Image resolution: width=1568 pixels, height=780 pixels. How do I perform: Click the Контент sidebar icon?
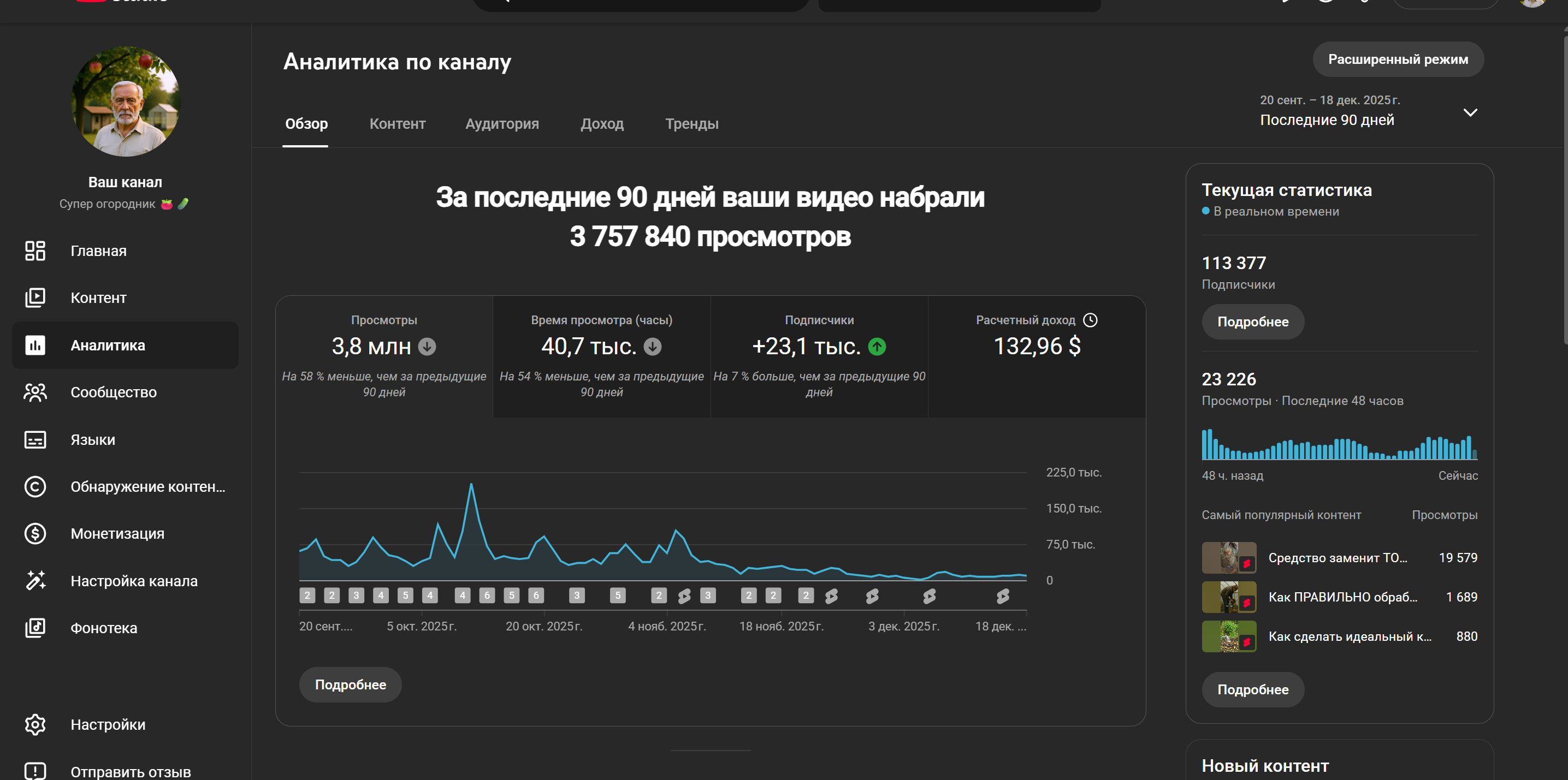pyautogui.click(x=35, y=297)
